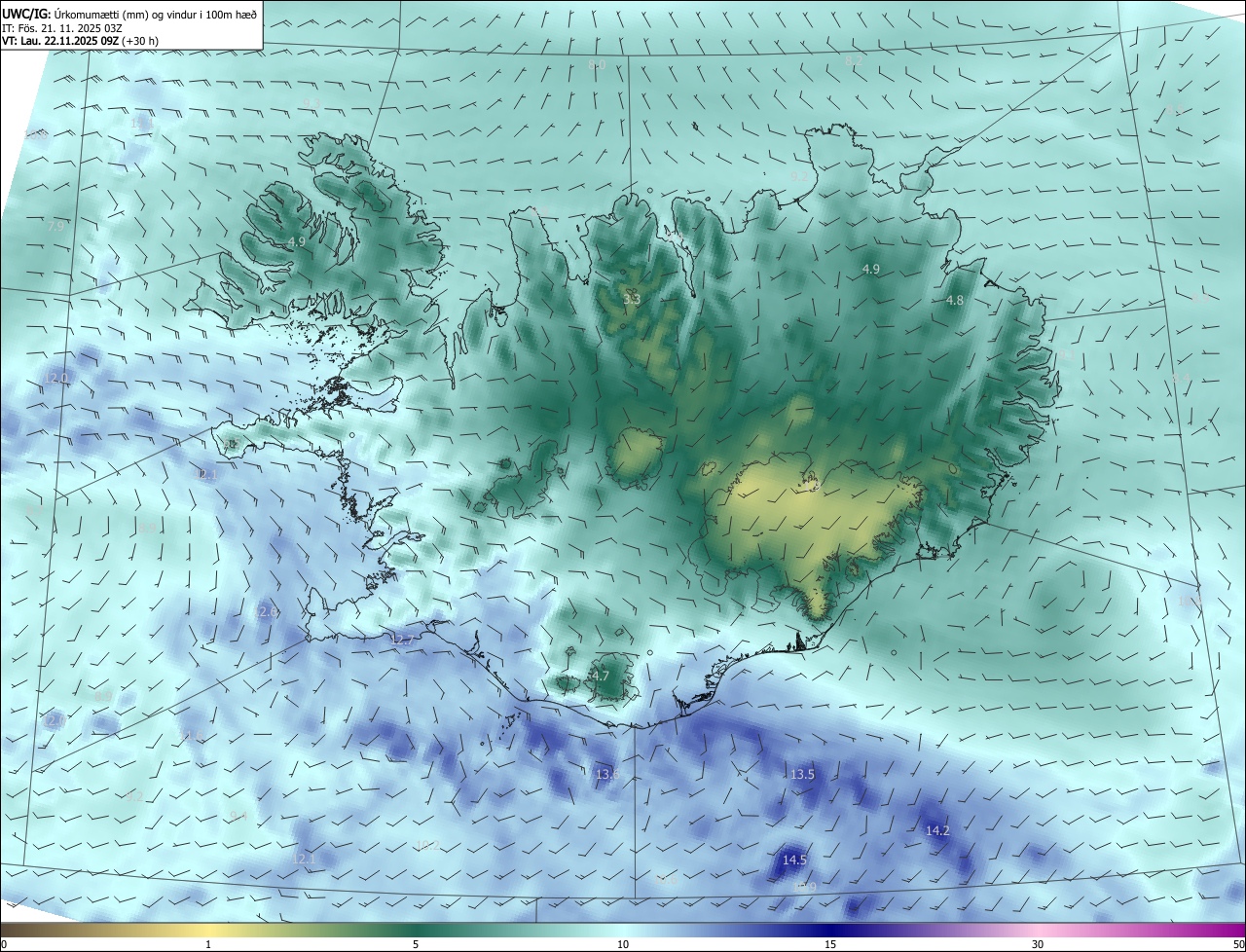Screen dimensions: 1246x952
Task: Click the dark navy color scale segment above the 15 tick
Action: 830,930
